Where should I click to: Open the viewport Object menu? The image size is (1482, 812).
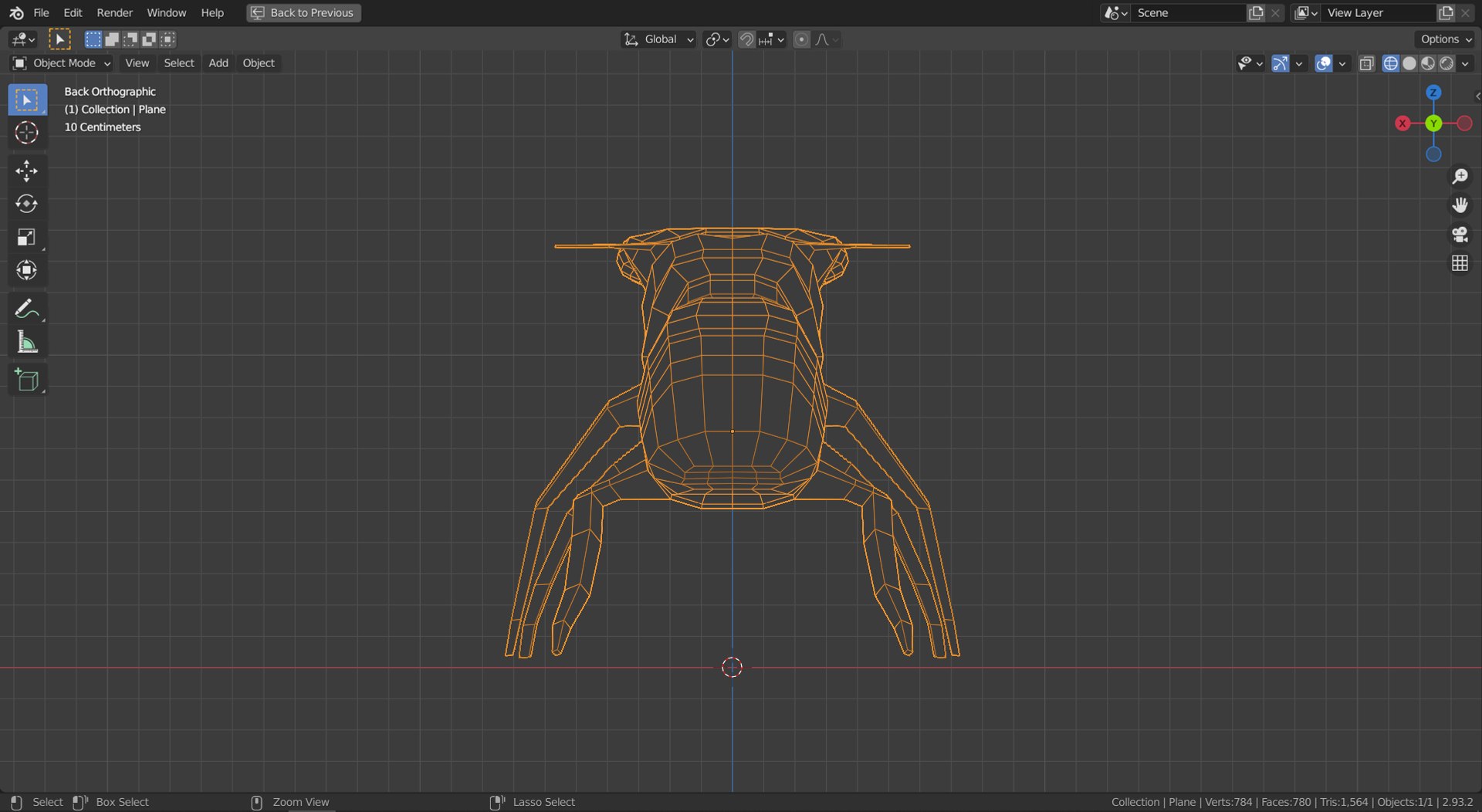(x=259, y=63)
